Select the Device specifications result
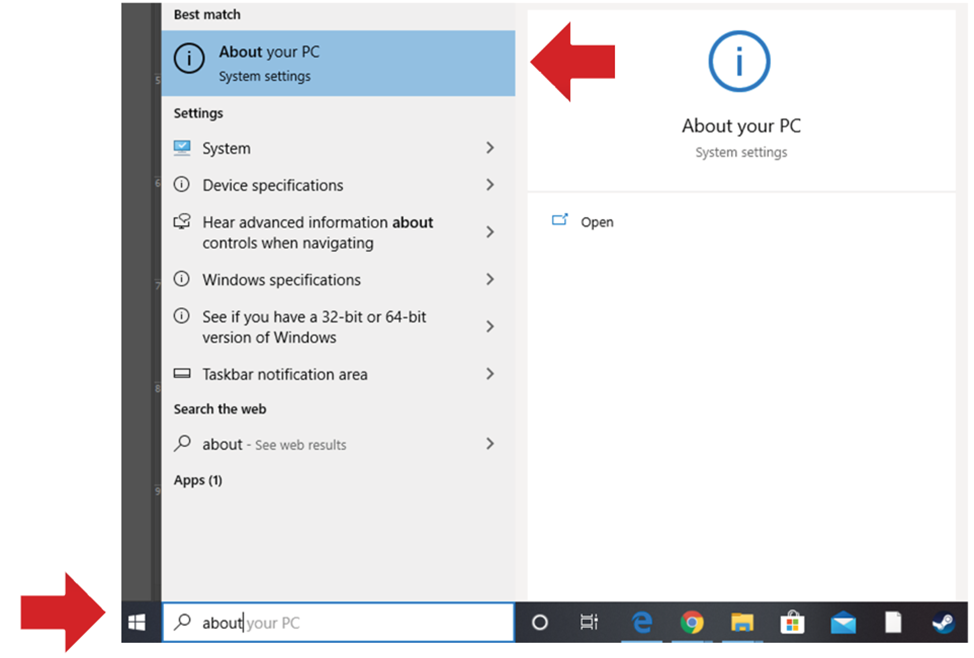The width and height of the screenshot is (974, 658). 339,185
